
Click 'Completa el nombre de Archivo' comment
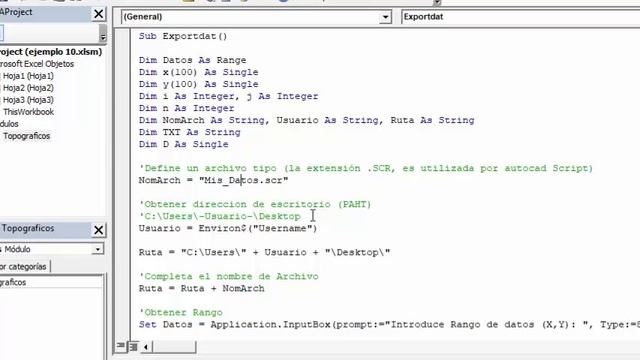(x=229, y=276)
